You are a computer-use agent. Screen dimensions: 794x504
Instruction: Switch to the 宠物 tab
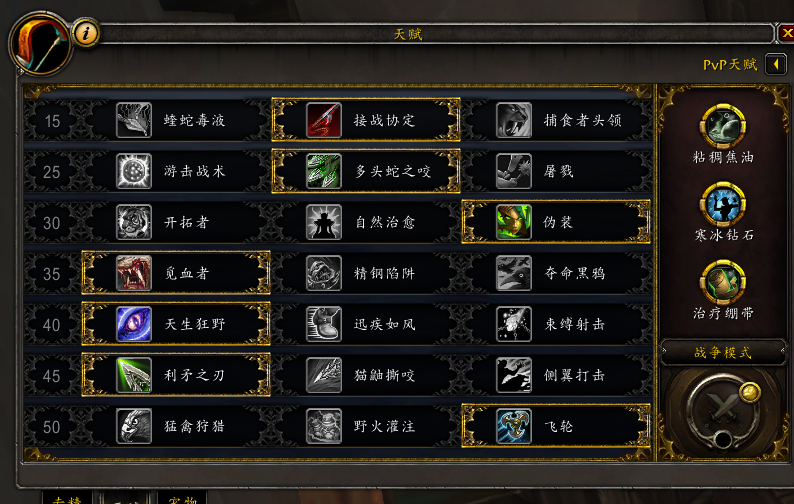(182, 497)
